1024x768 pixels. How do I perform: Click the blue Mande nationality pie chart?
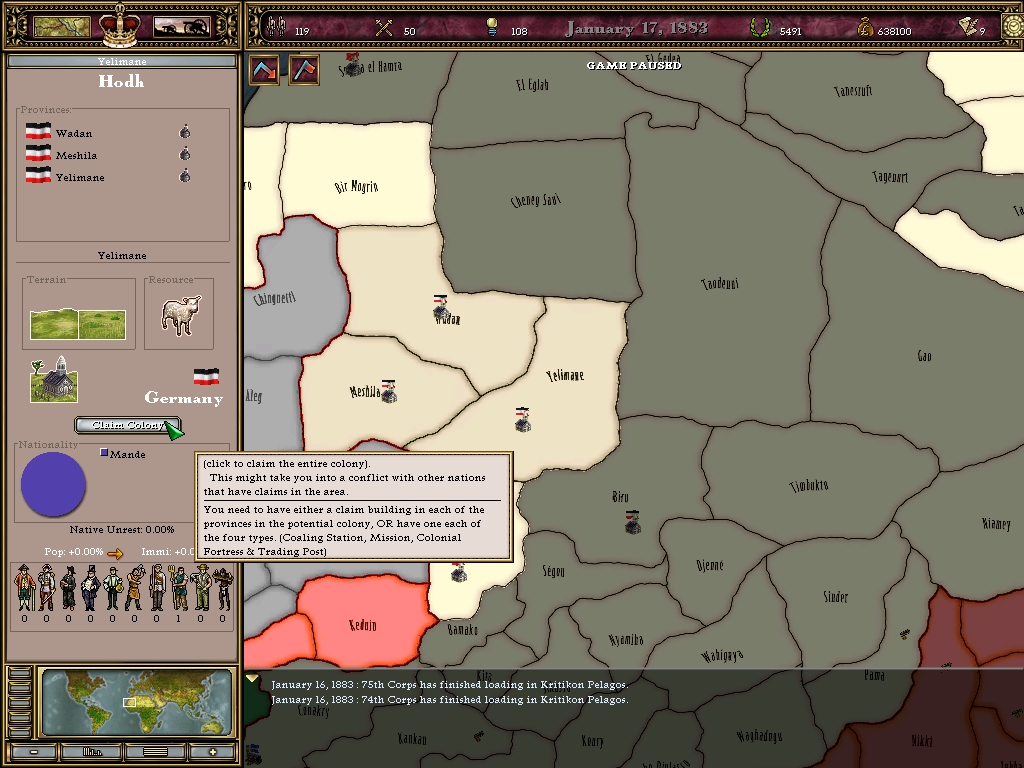coord(54,484)
